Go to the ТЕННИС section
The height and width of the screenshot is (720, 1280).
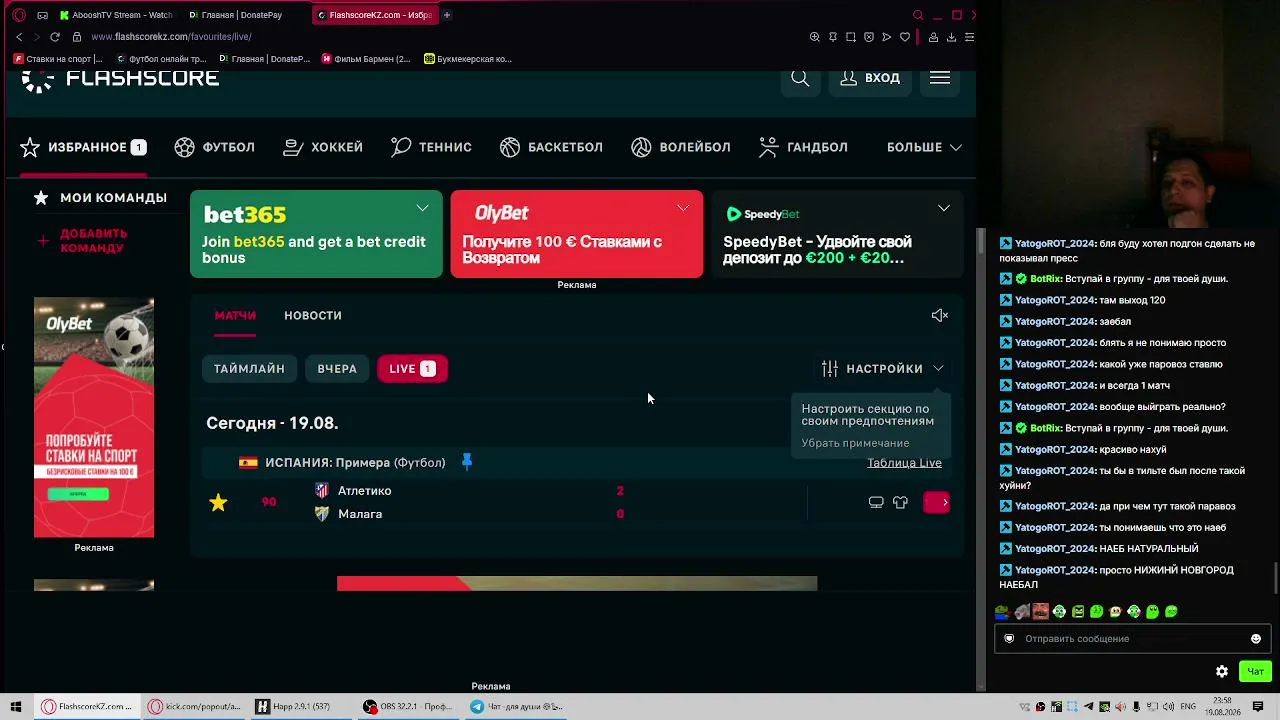click(431, 147)
